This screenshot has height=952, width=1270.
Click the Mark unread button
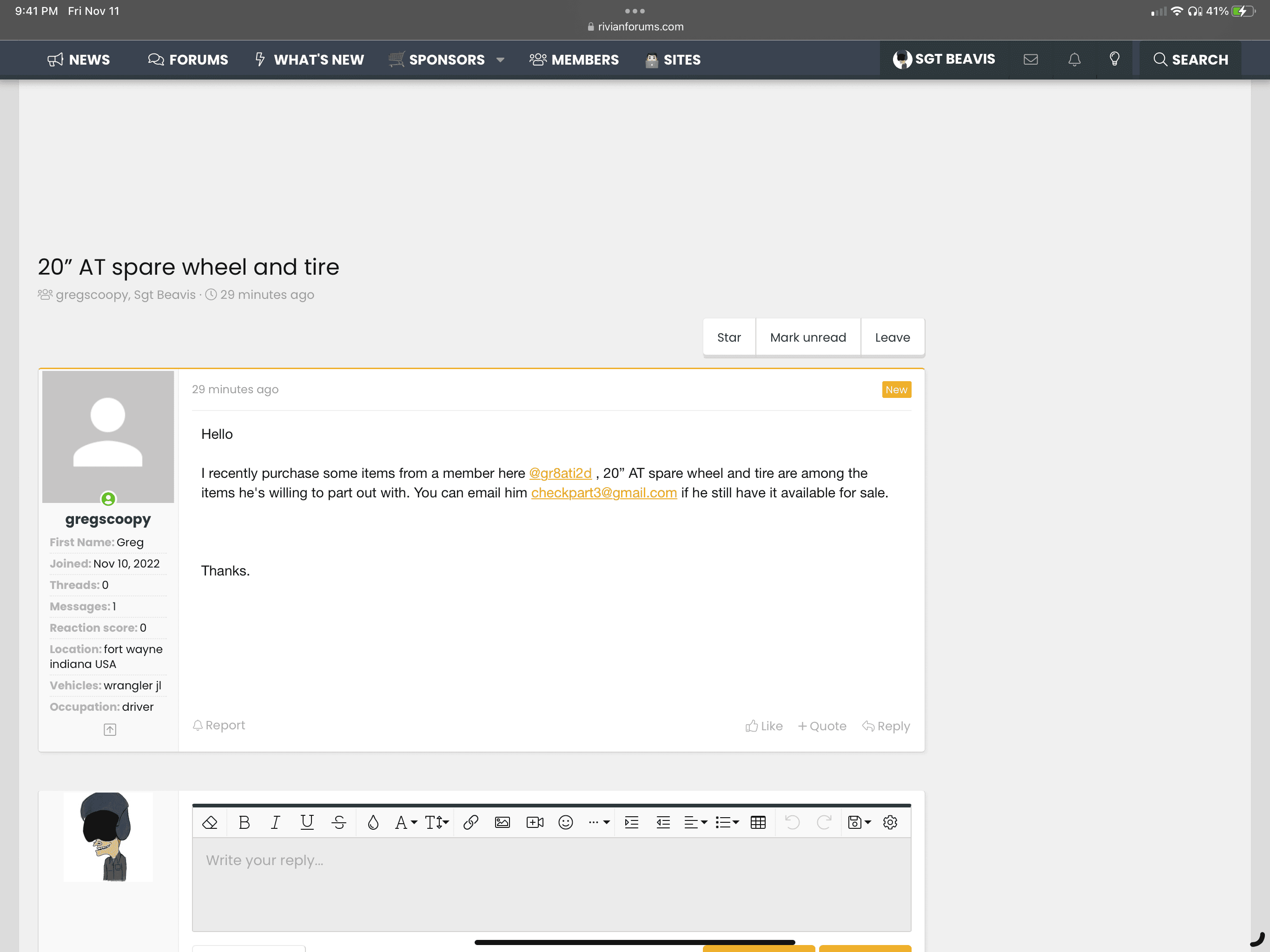tap(808, 337)
